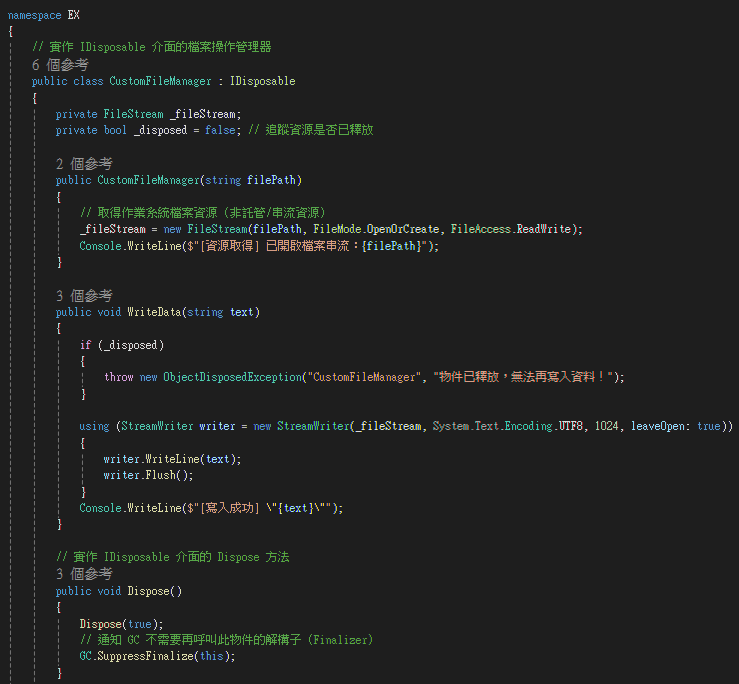Click the writer.Flush() line
The height and width of the screenshot is (684, 739).
pyautogui.click(x=148, y=475)
